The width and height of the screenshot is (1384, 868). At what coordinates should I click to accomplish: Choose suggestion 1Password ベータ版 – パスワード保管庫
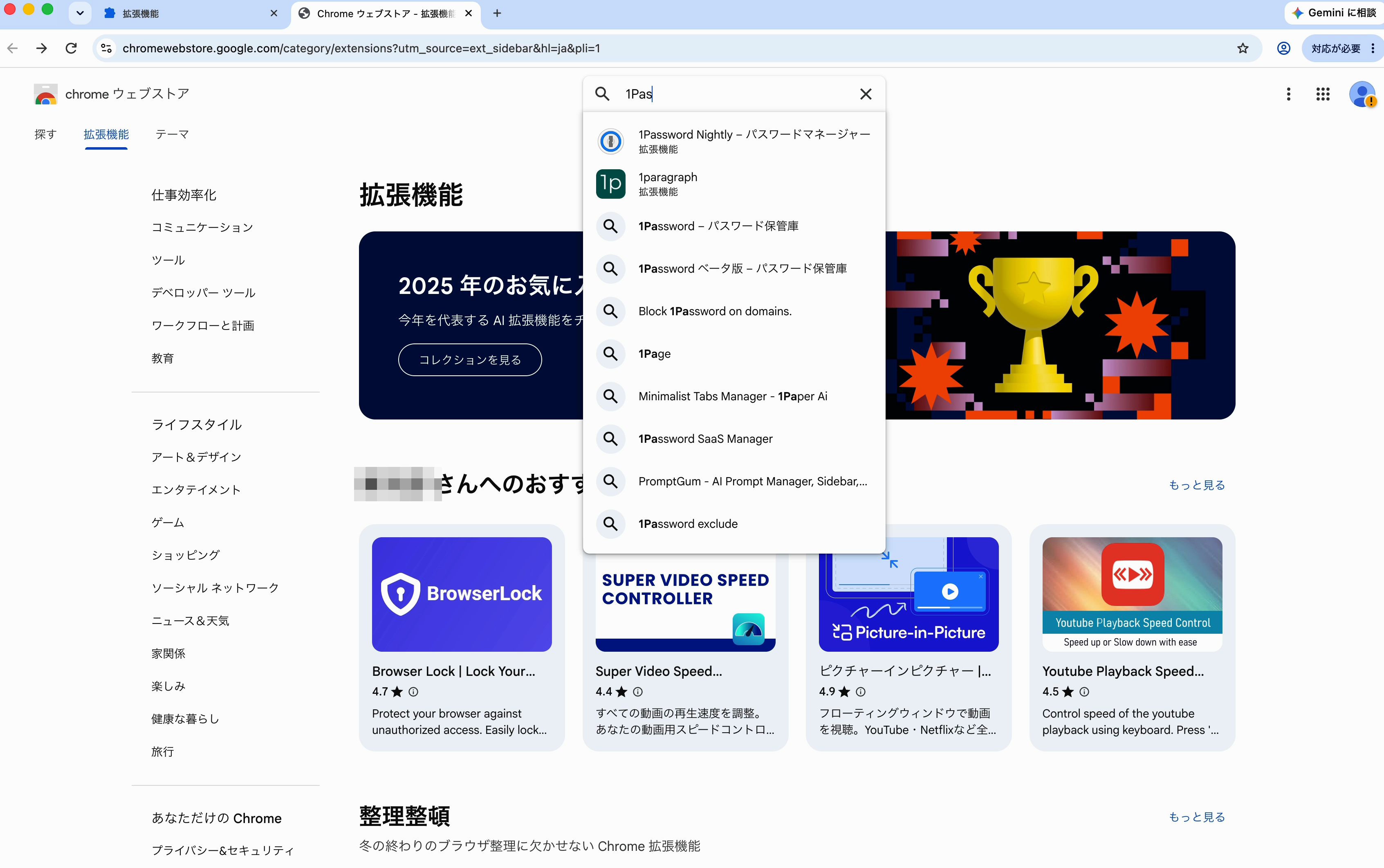734,269
